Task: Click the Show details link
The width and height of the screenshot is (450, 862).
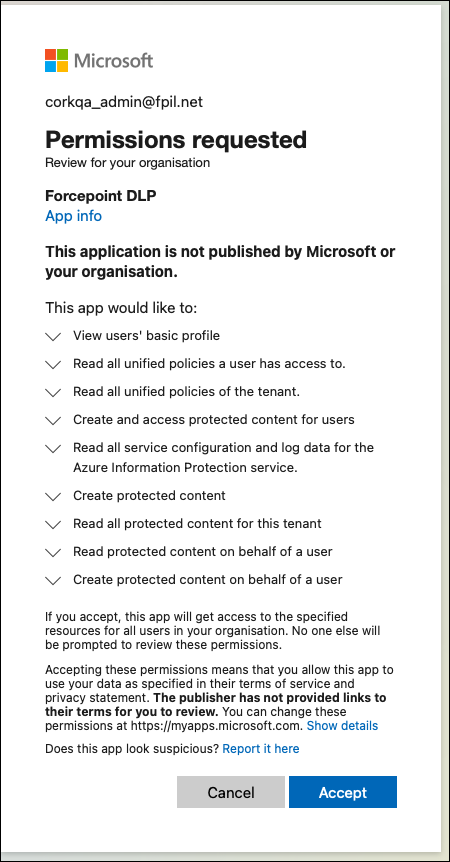Action: [342, 726]
